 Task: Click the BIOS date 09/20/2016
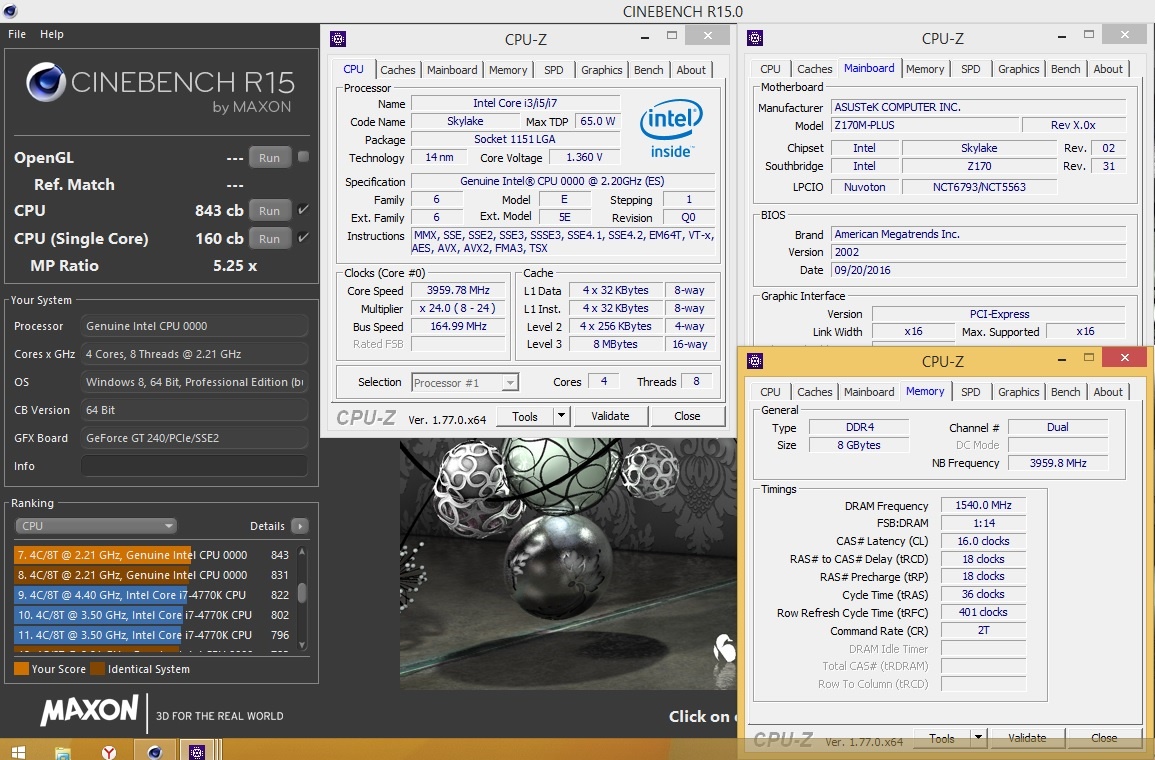click(978, 270)
